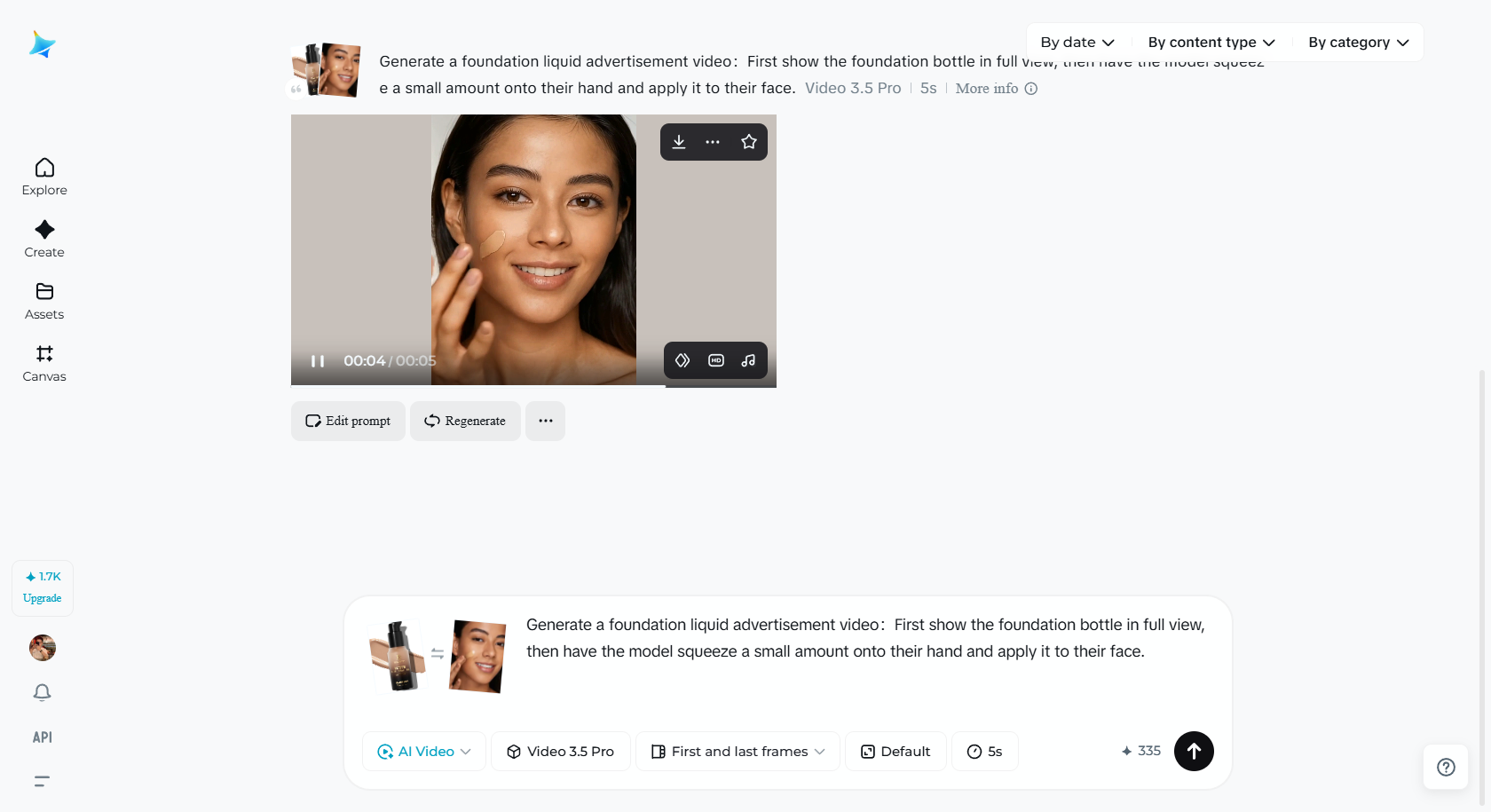This screenshot has width=1491, height=812.
Task: Open the notifications bell
Action: coord(42,692)
